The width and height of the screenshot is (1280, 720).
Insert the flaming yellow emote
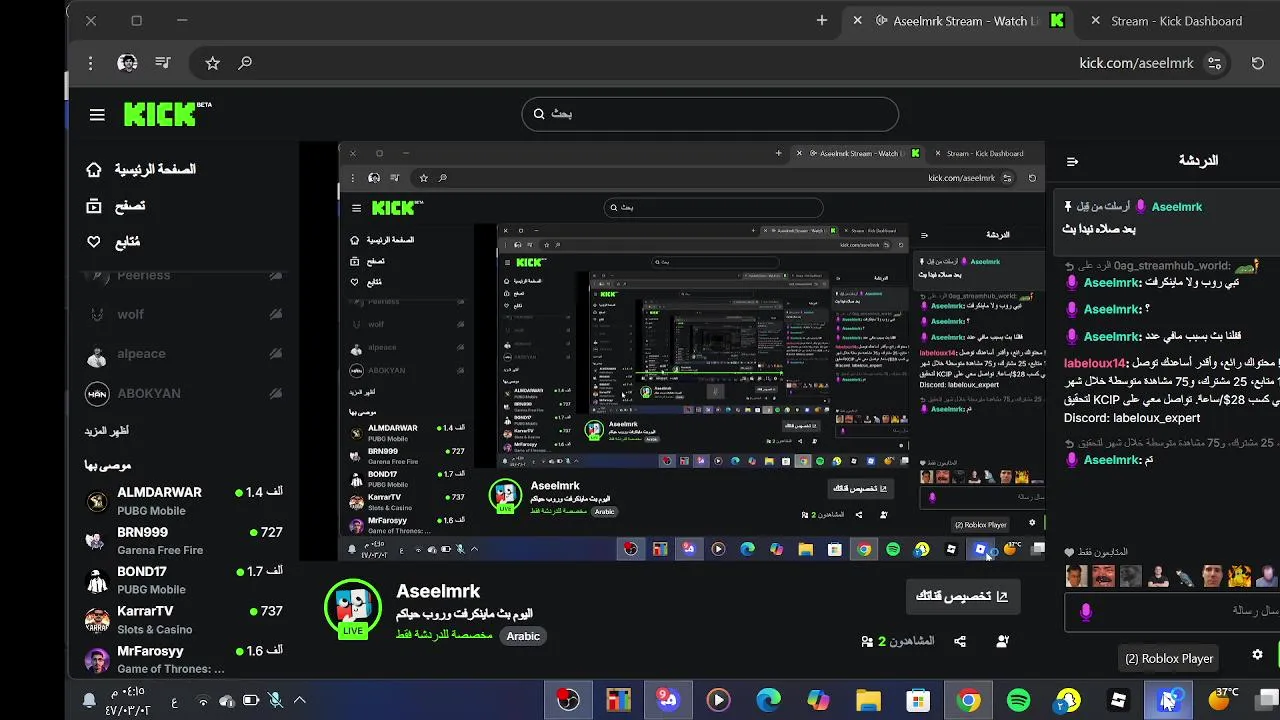[1239, 576]
